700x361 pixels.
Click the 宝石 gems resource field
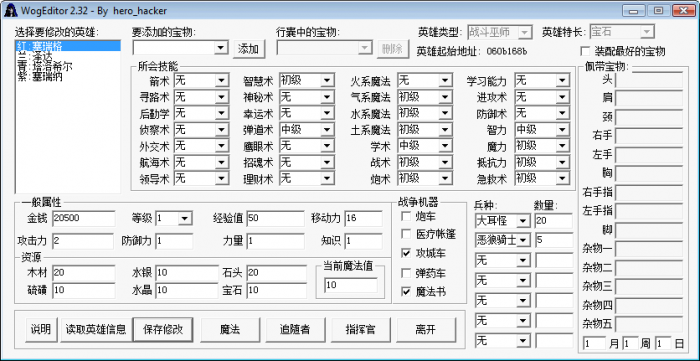[x=276, y=290]
